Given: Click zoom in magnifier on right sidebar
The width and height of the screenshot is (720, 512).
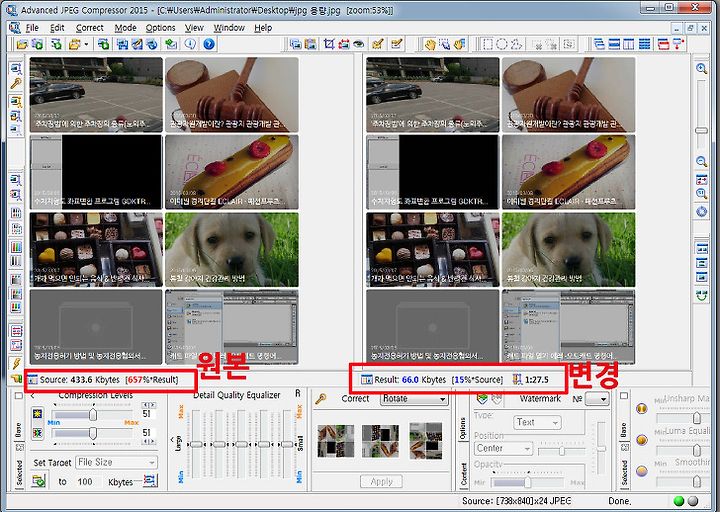Looking at the screenshot, I should (701, 69).
